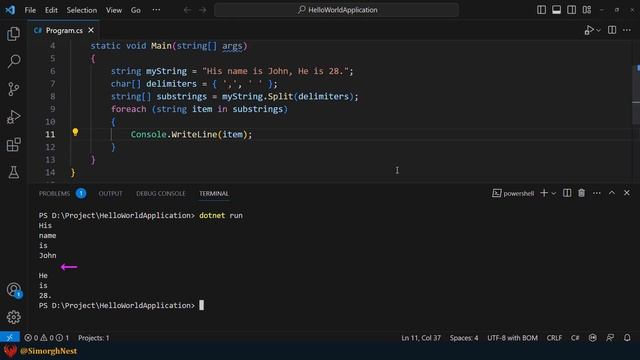Viewport: 640px width, 360px height.
Task: Open the Edit menu
Action: [x=51, y=10]
